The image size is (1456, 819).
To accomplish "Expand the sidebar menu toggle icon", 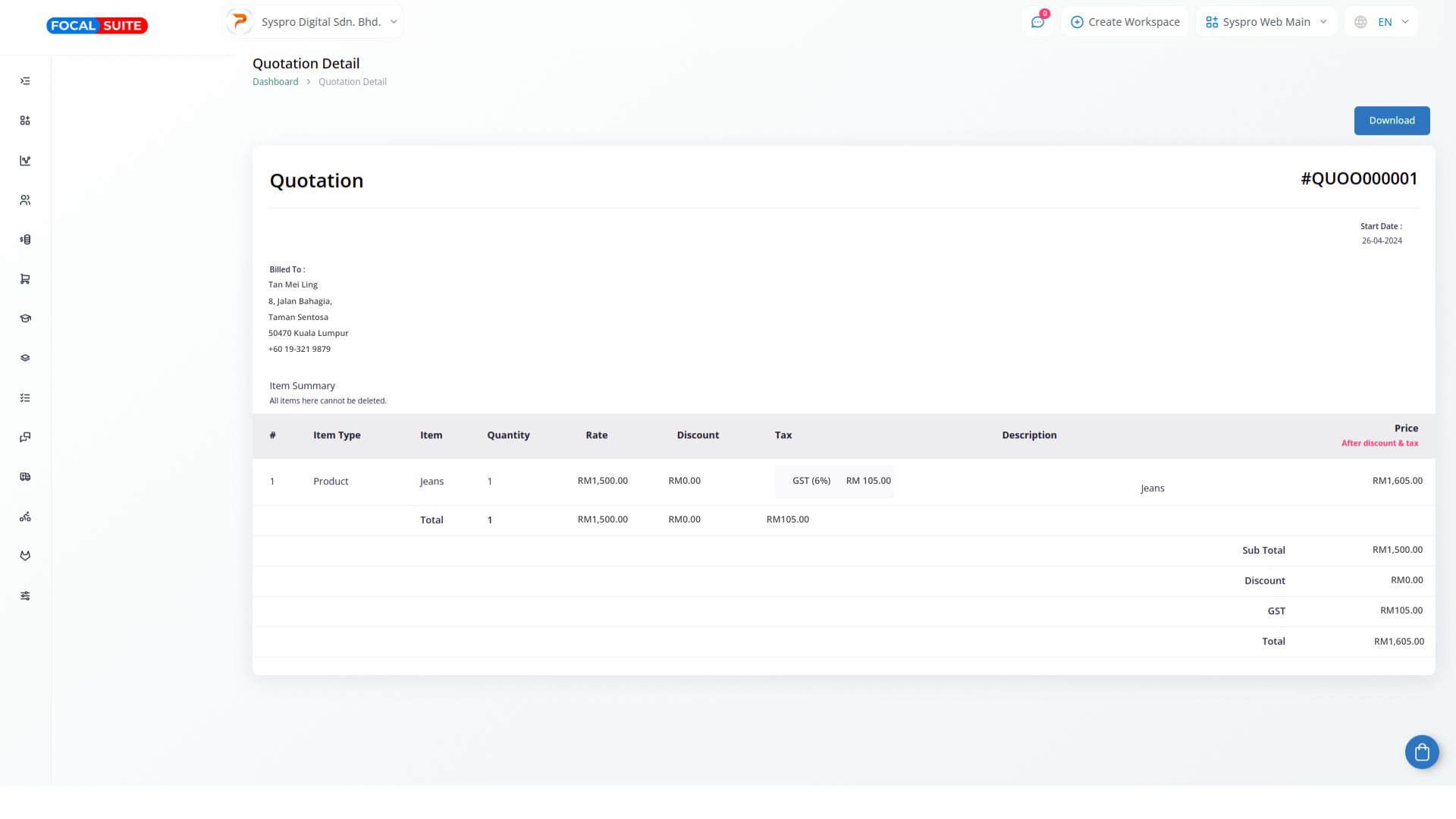I will (x=25, y=81).
